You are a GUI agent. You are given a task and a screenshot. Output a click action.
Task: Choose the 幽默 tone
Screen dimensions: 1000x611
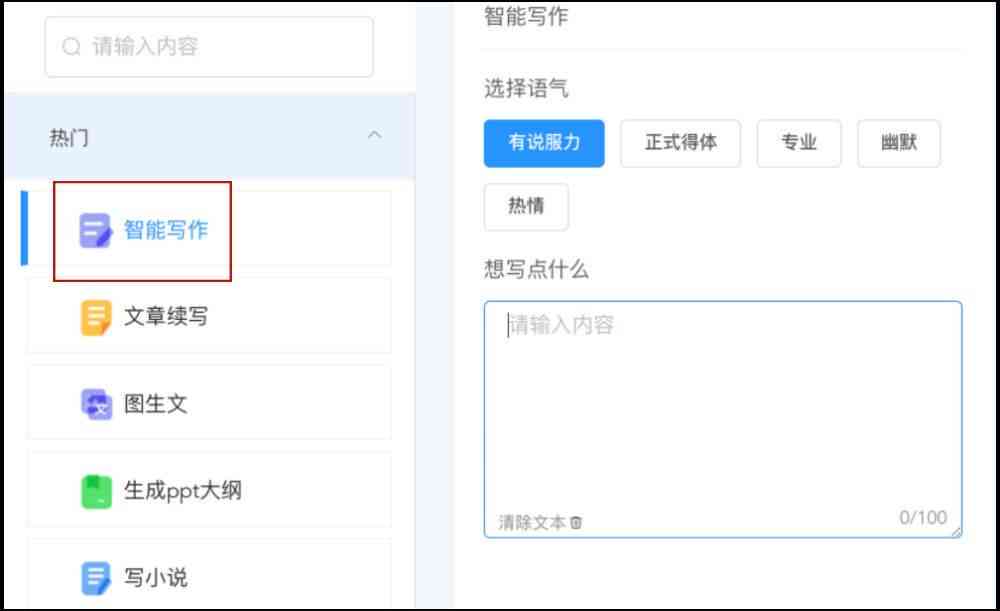(x=899, y=143)
